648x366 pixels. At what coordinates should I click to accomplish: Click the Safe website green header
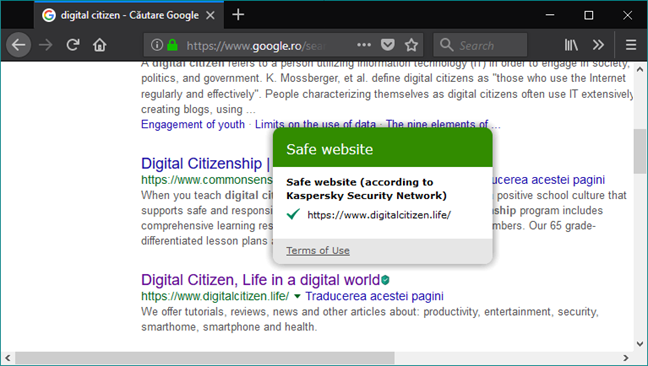[x=383, y=148]
